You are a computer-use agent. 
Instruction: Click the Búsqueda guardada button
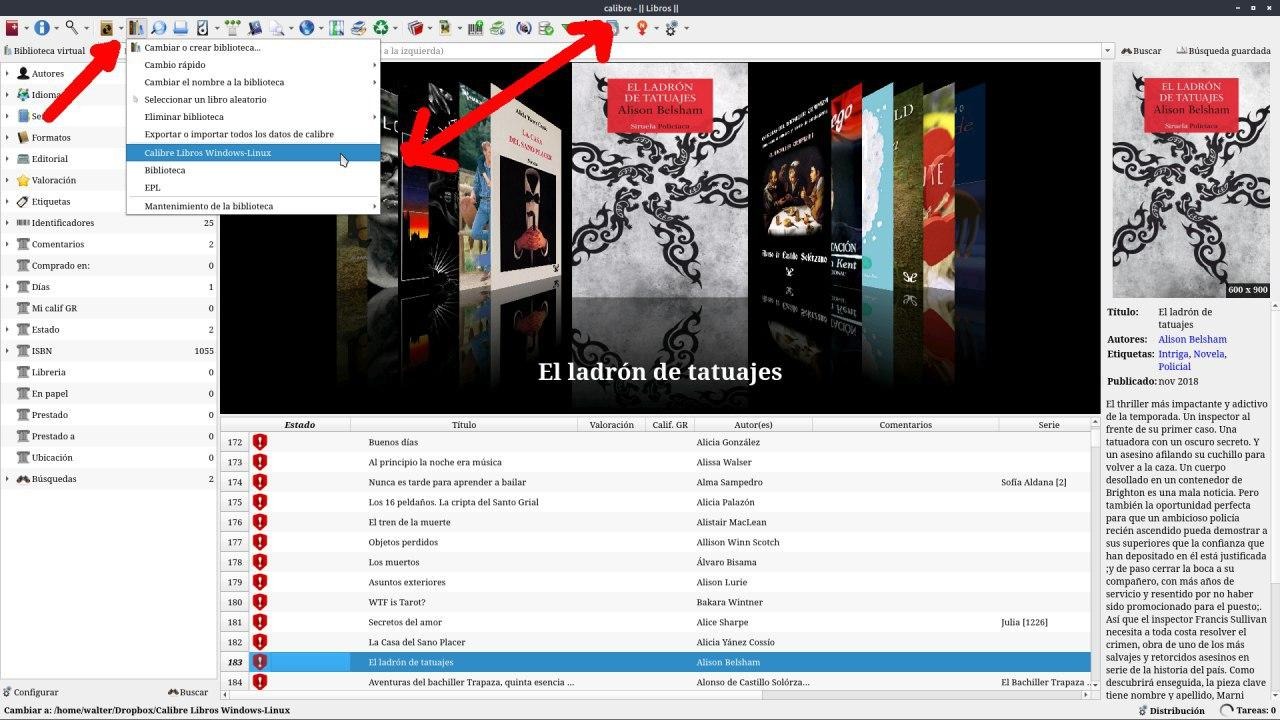click(1224, 51)
